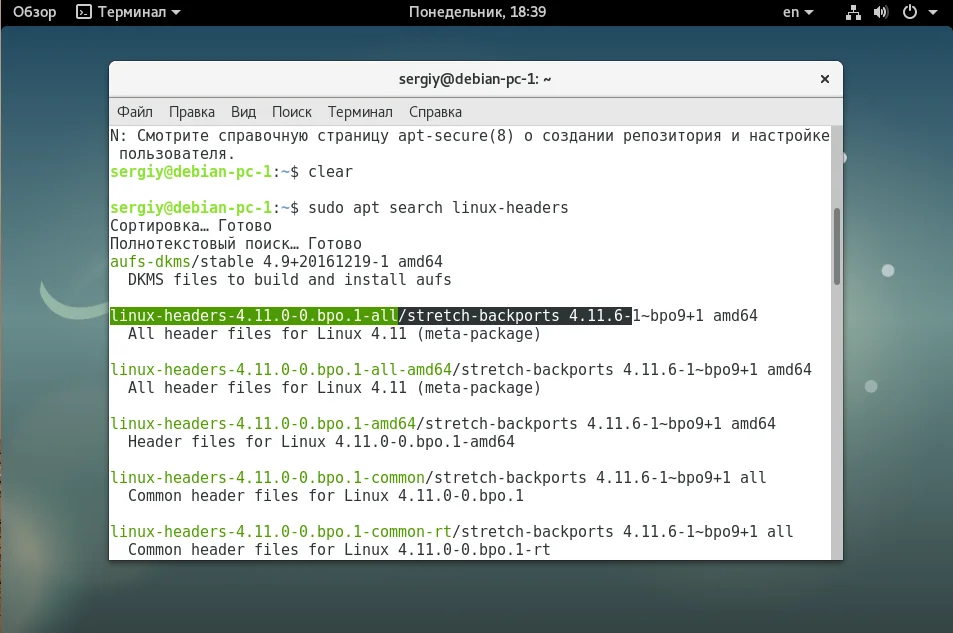
Task: Expand the system menu arrow beside power icon
Action: click(932, 12)
